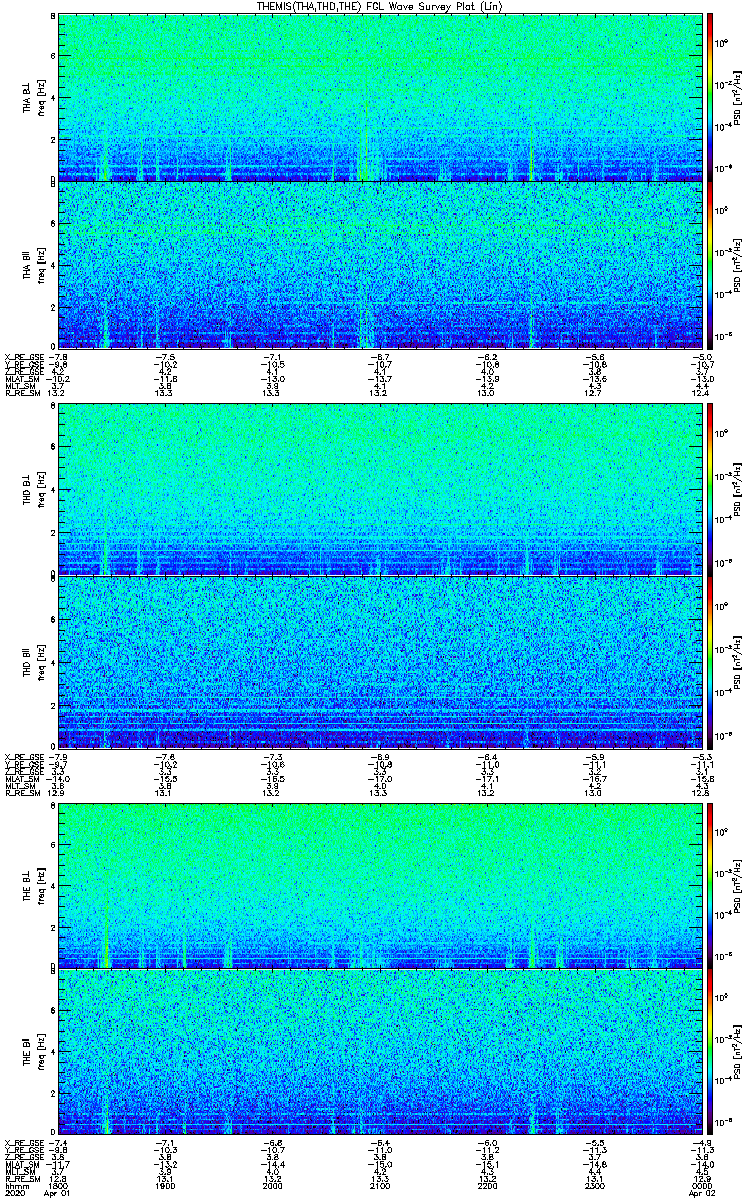Click the 'THE B|| freq [Hz]' axis label

pos(34,1053)
